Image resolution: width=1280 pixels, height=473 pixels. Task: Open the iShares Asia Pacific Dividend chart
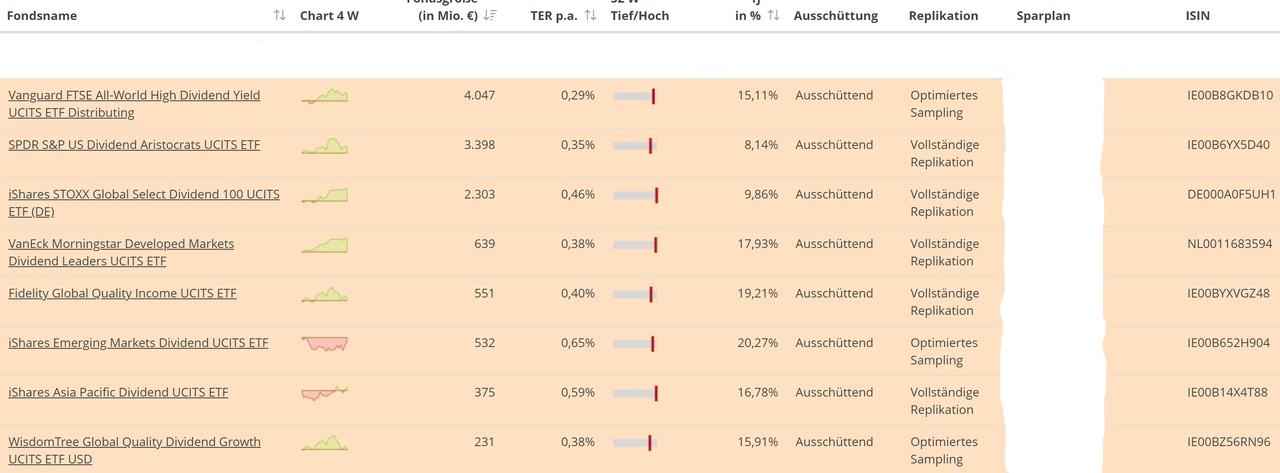pos(325,393)
